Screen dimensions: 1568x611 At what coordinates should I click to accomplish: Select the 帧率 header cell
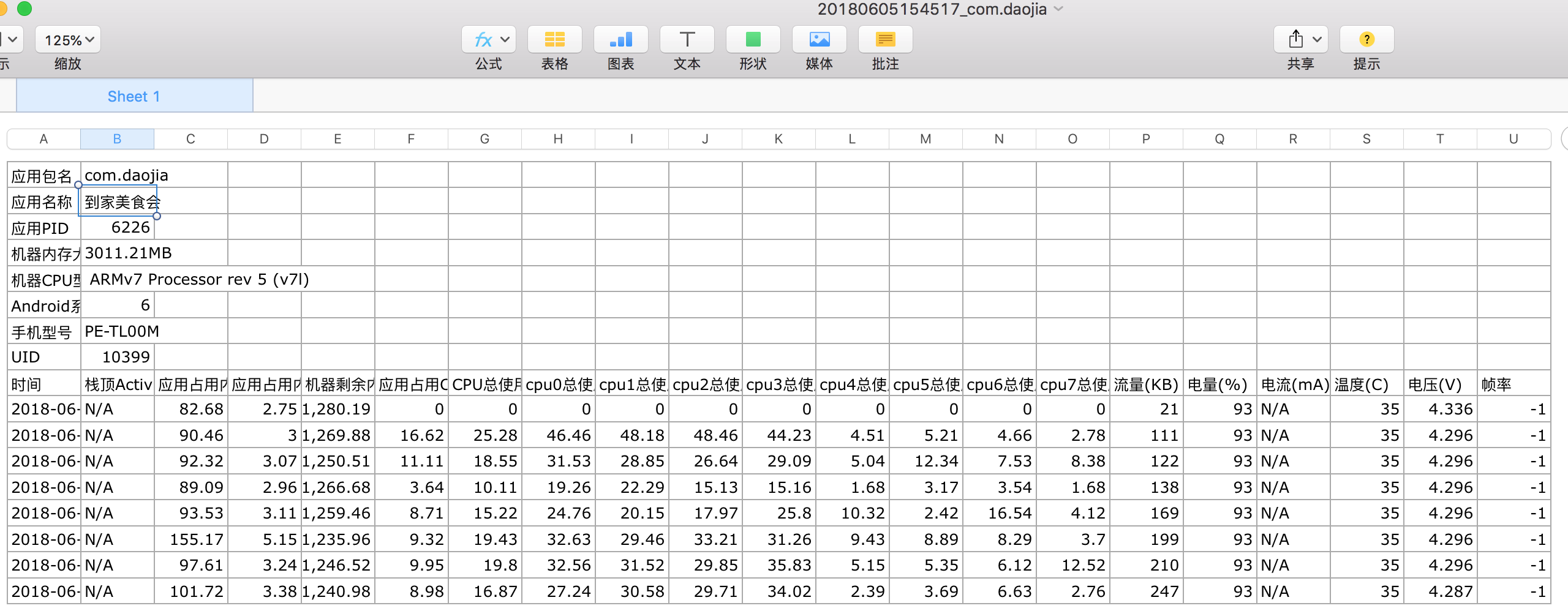(1513, 384)
